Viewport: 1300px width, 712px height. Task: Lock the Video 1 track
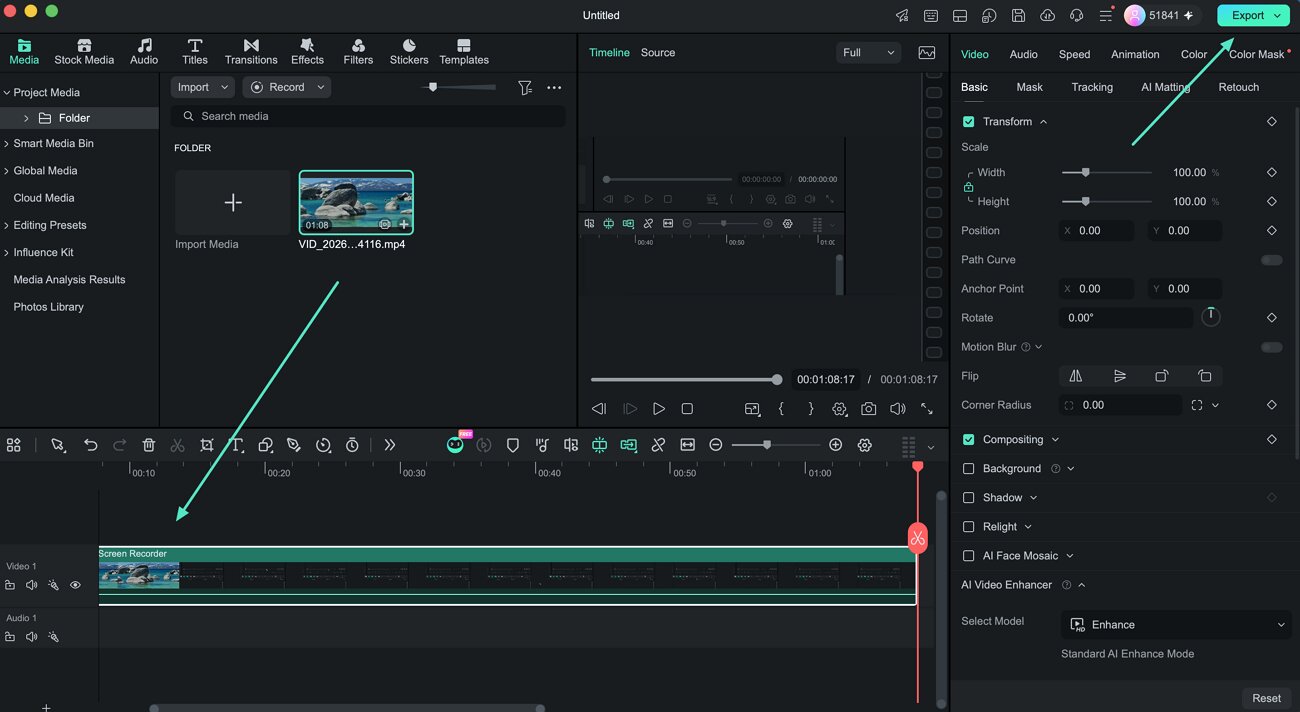pos(10,585)
